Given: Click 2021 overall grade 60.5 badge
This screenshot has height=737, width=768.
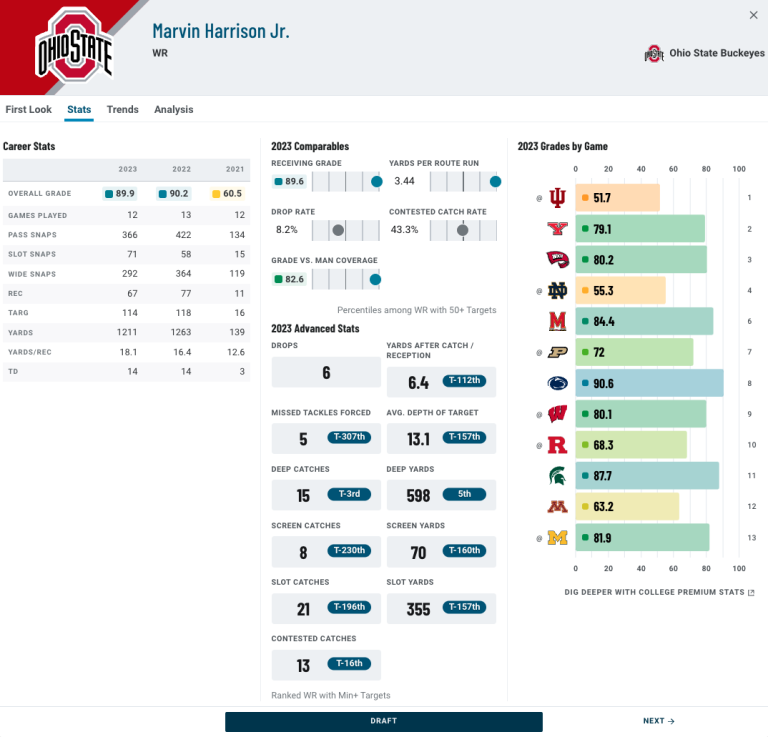Looking at the screenshot, I should 227,193.
